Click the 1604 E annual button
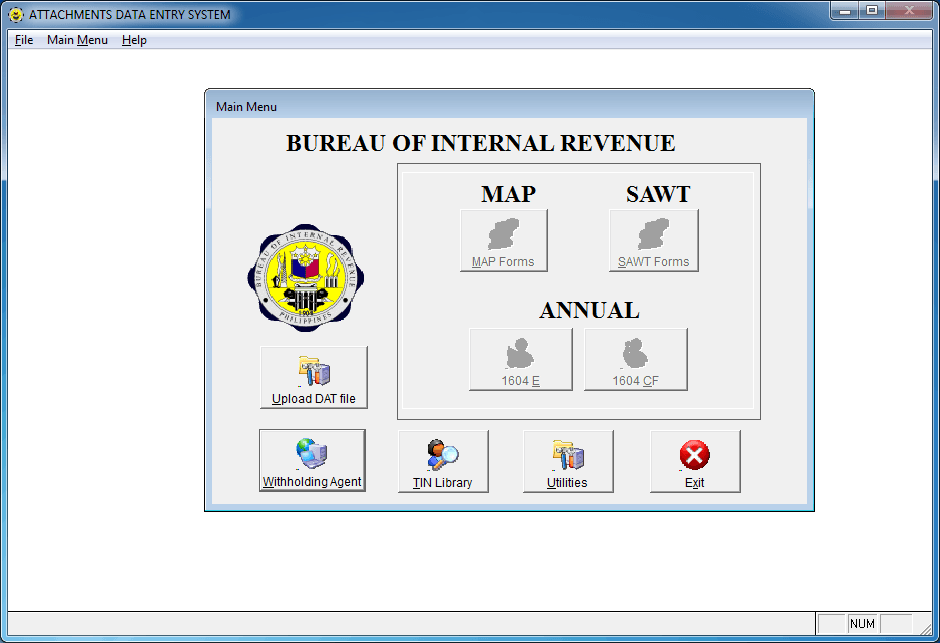 [x=520, y=359]
